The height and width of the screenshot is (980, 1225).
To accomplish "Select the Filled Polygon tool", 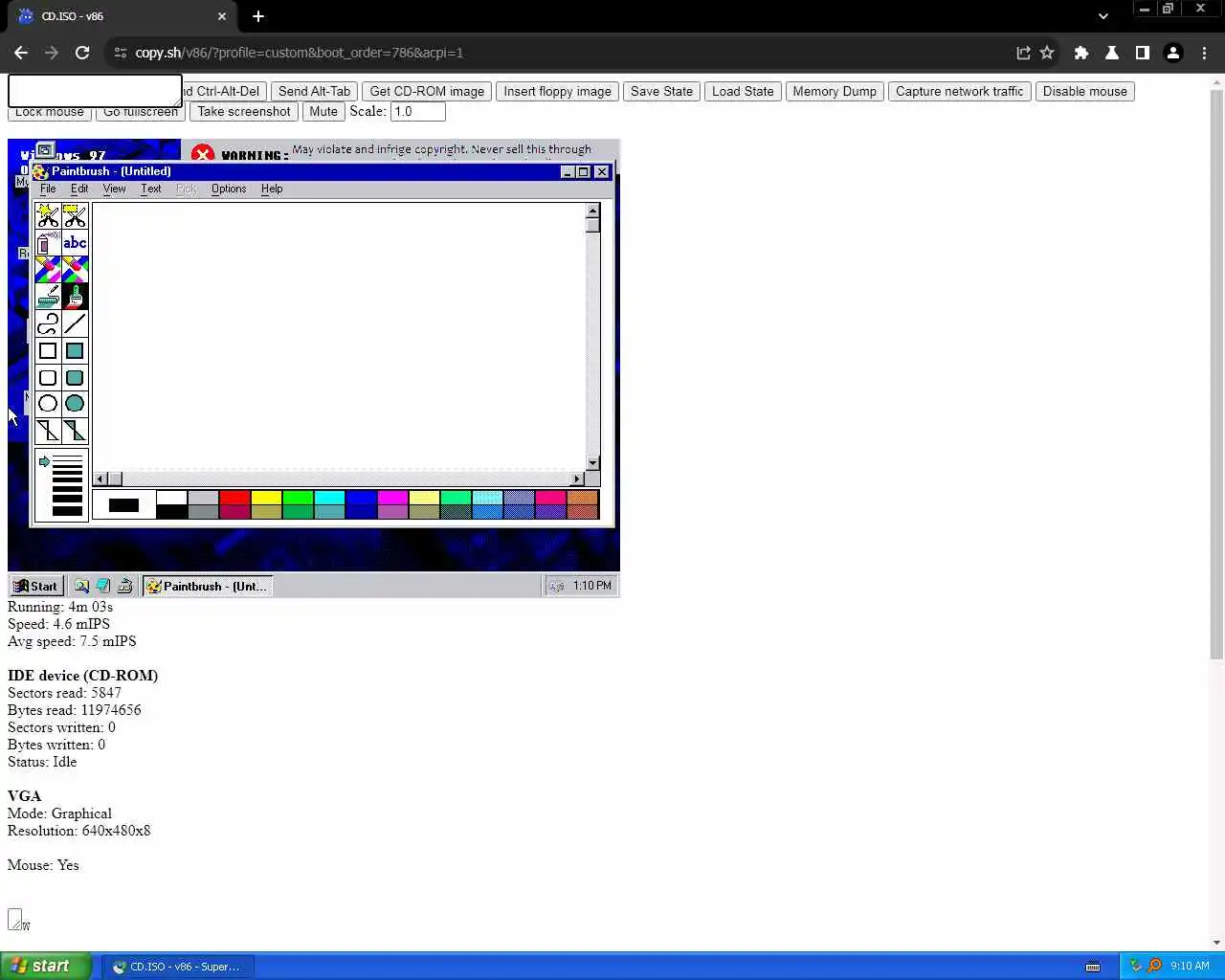I will click(75, 431).
